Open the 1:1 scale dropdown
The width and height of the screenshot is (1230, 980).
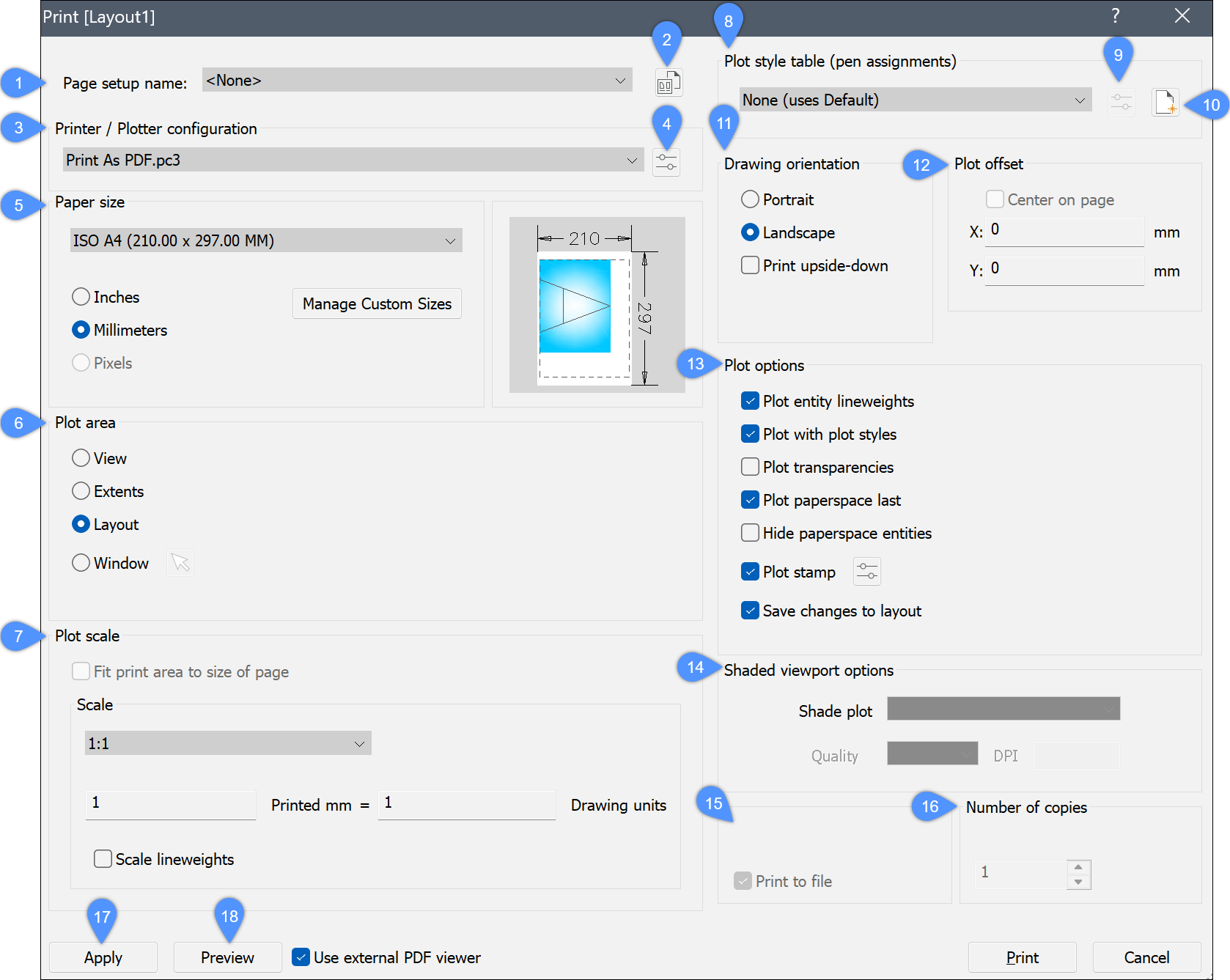tap(227, 743)
